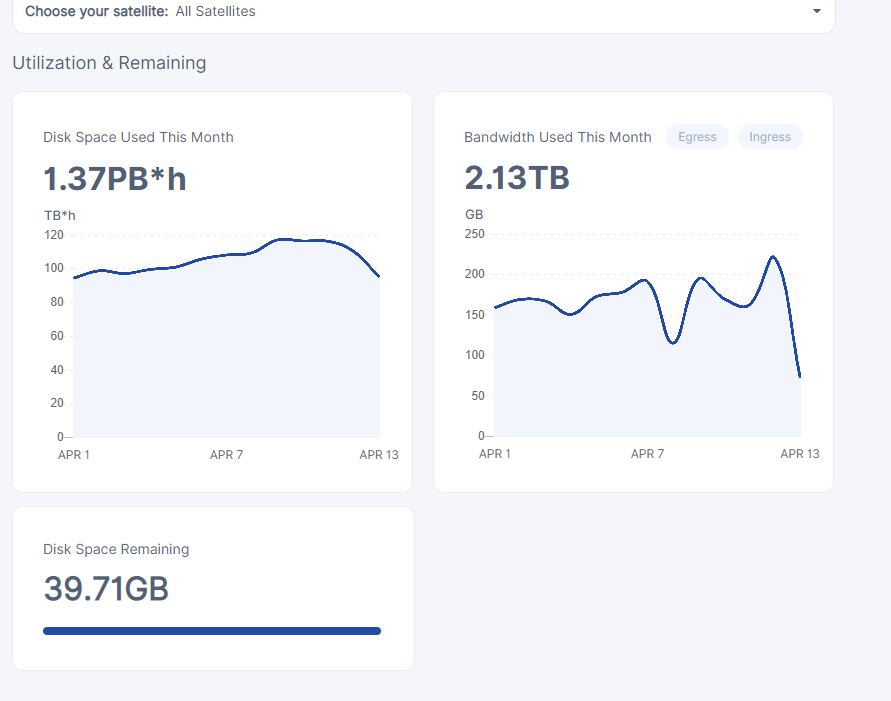Viewport: 891px width, 701px height.
Task: Click APR 1 on the disk space chart
Action: [74, 455]
